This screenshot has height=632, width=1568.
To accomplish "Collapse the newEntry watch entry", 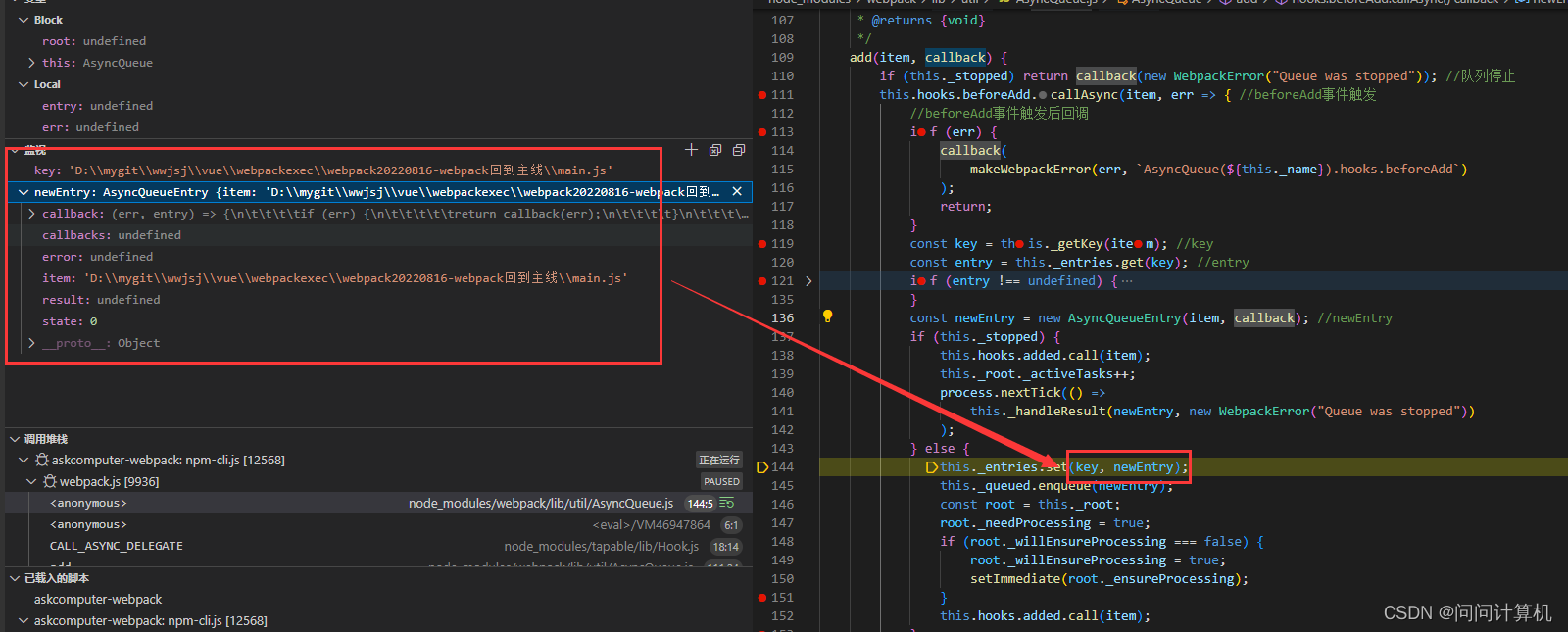I will coord(24,192).
